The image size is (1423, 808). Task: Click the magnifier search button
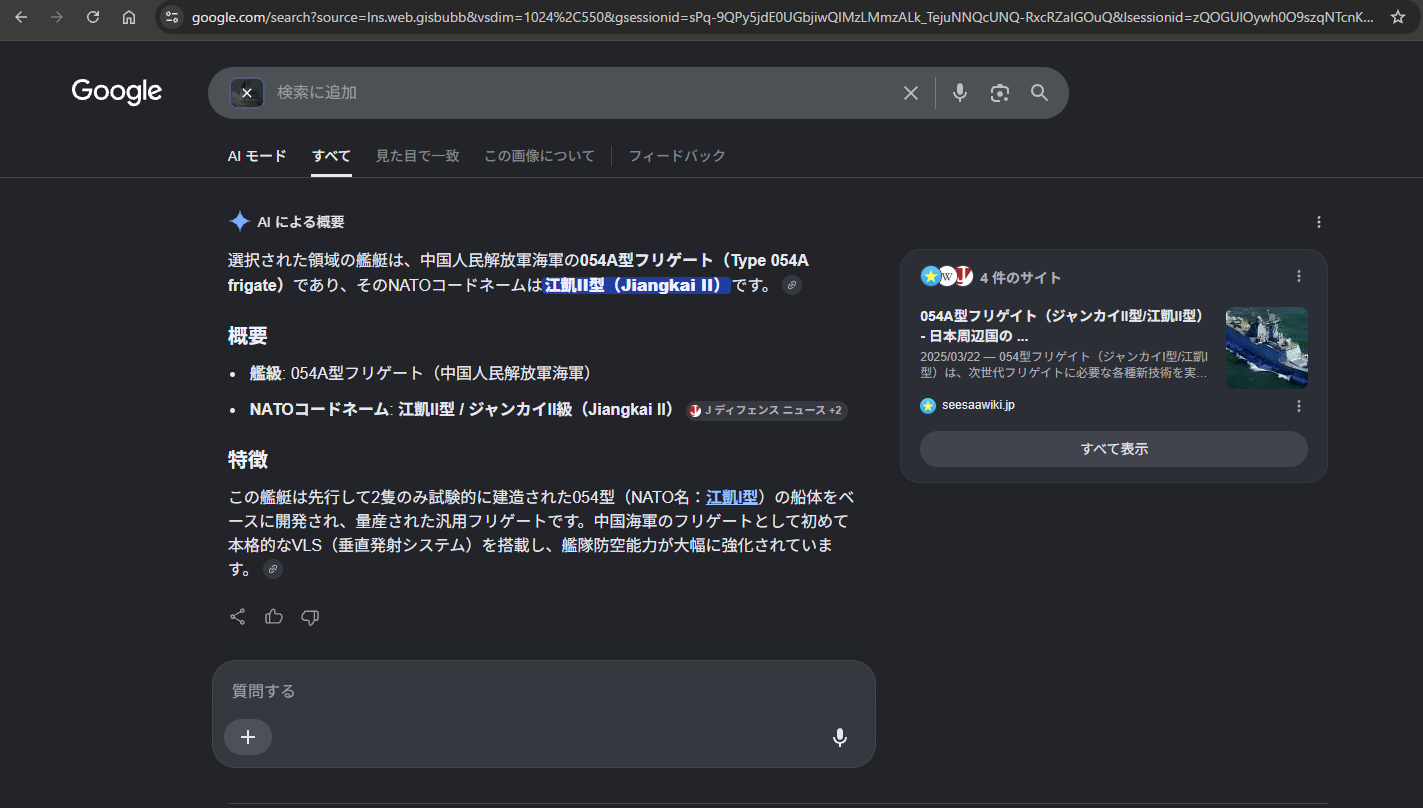click(1040, 93)
